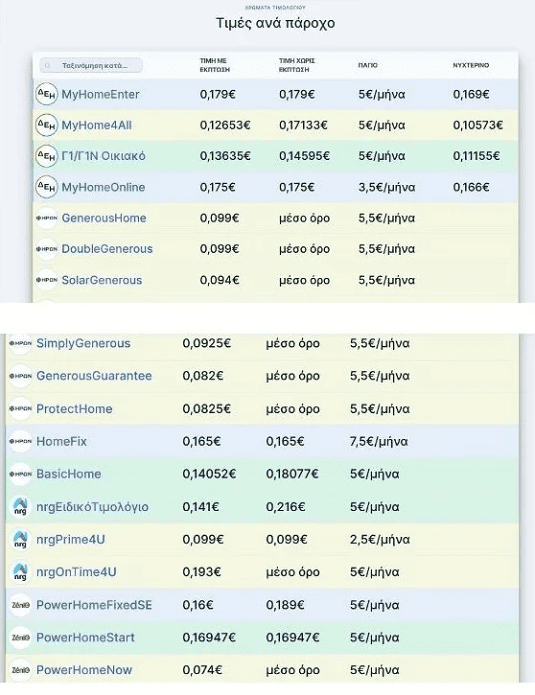This screenshot has width=535, height=695.
Task: Click the search icon in sort field
Action: (48, 66)
